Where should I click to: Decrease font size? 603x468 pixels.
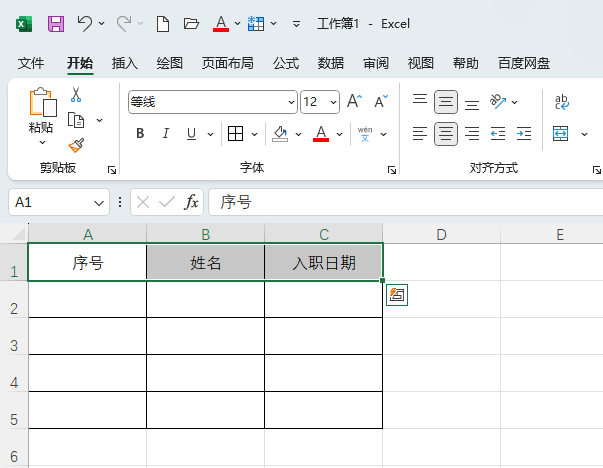click(x=381, y=102)
